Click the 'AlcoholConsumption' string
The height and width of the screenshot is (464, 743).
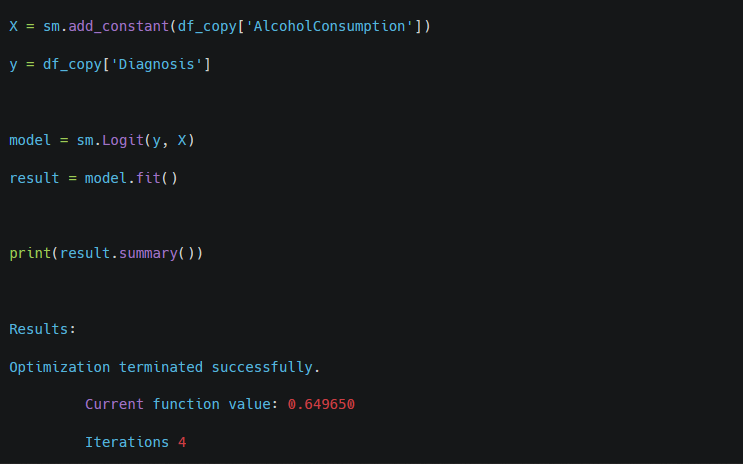(x=330, y=26)
